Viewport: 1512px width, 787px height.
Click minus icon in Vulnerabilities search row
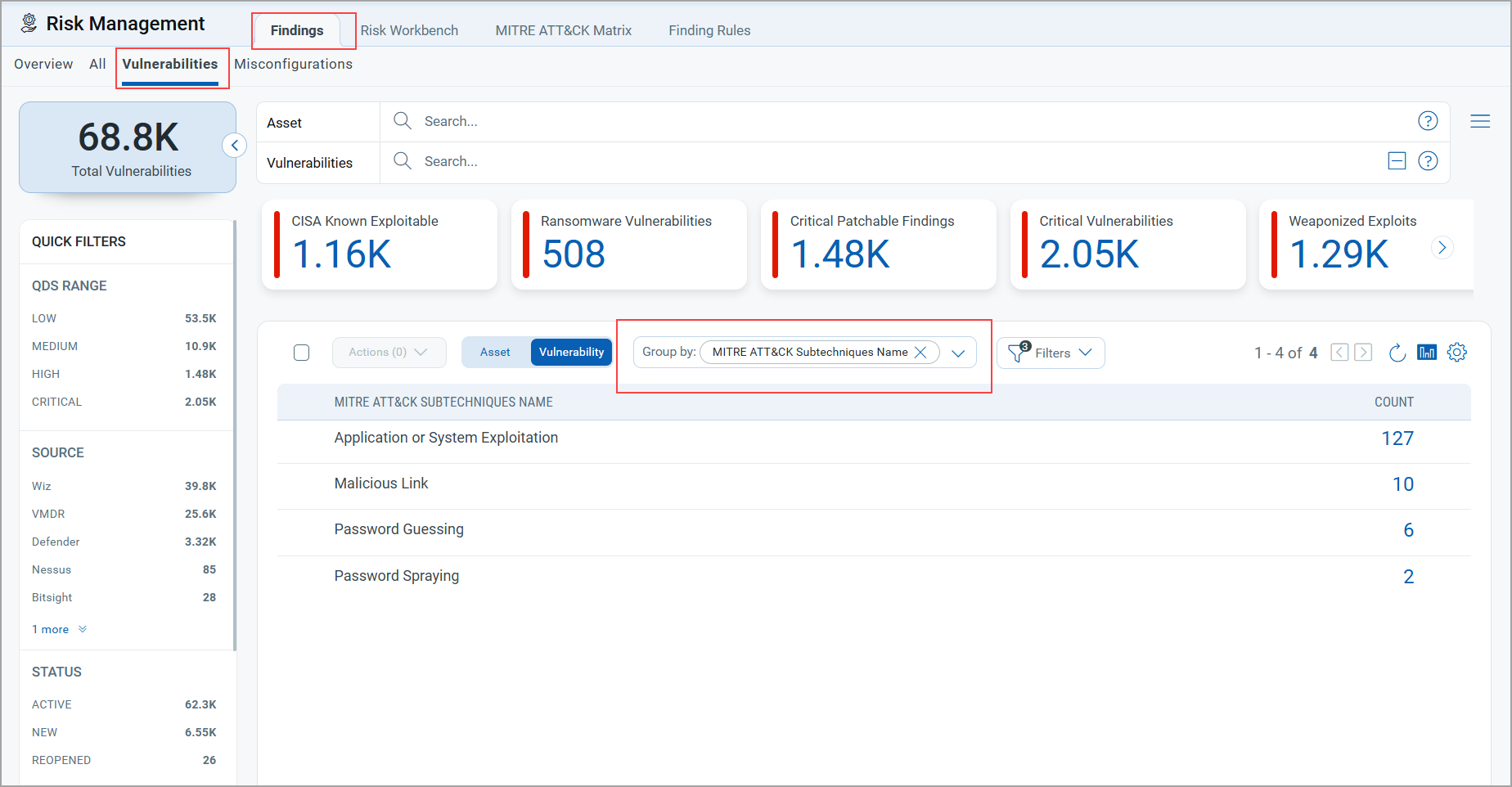(1397, 161)
